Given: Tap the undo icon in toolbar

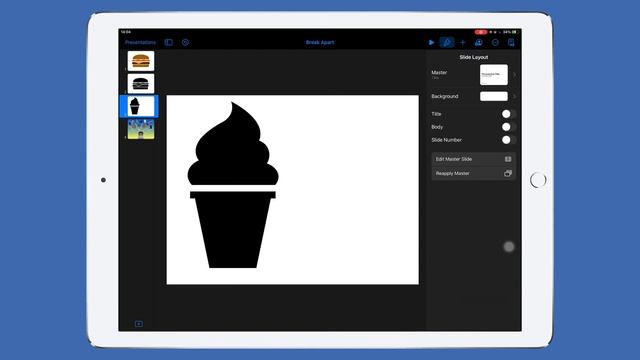Looking at the screenshot, I should tap(185, 42).
